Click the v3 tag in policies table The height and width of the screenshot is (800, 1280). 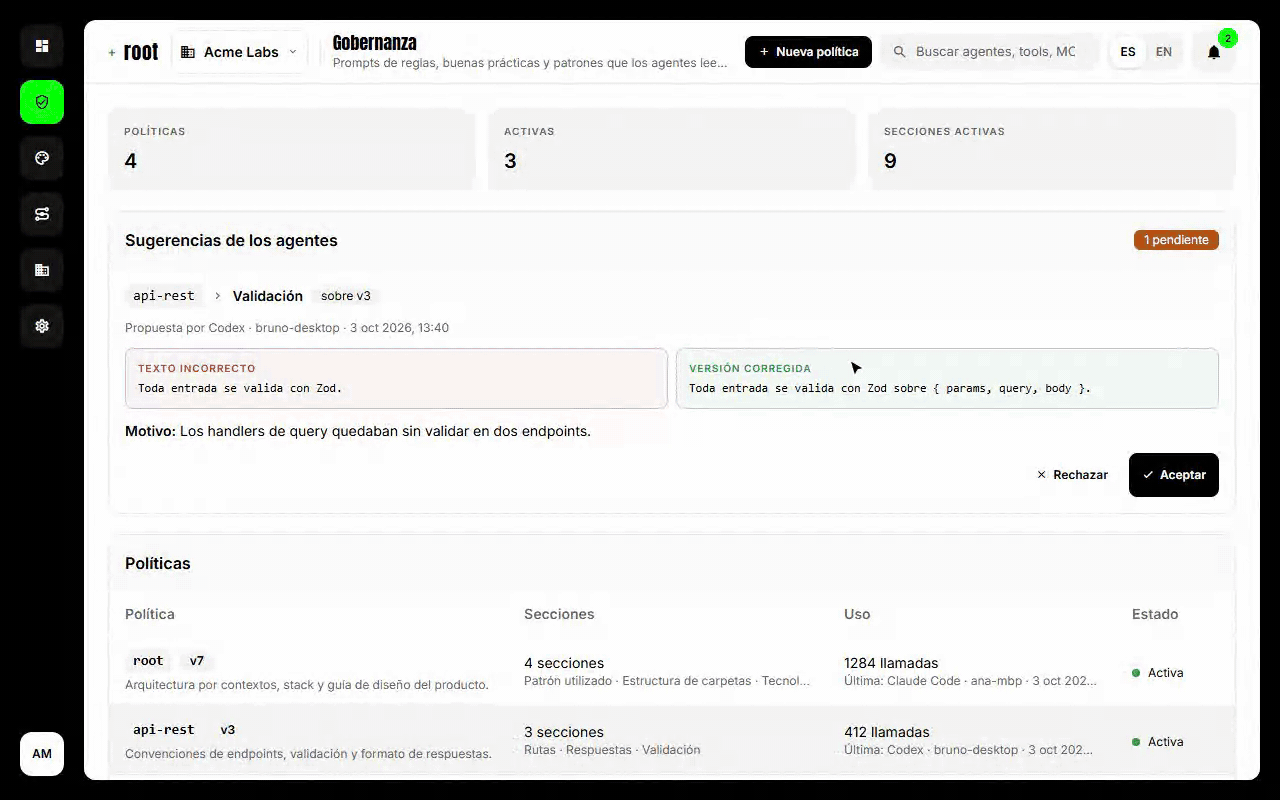tap(228, 730)
